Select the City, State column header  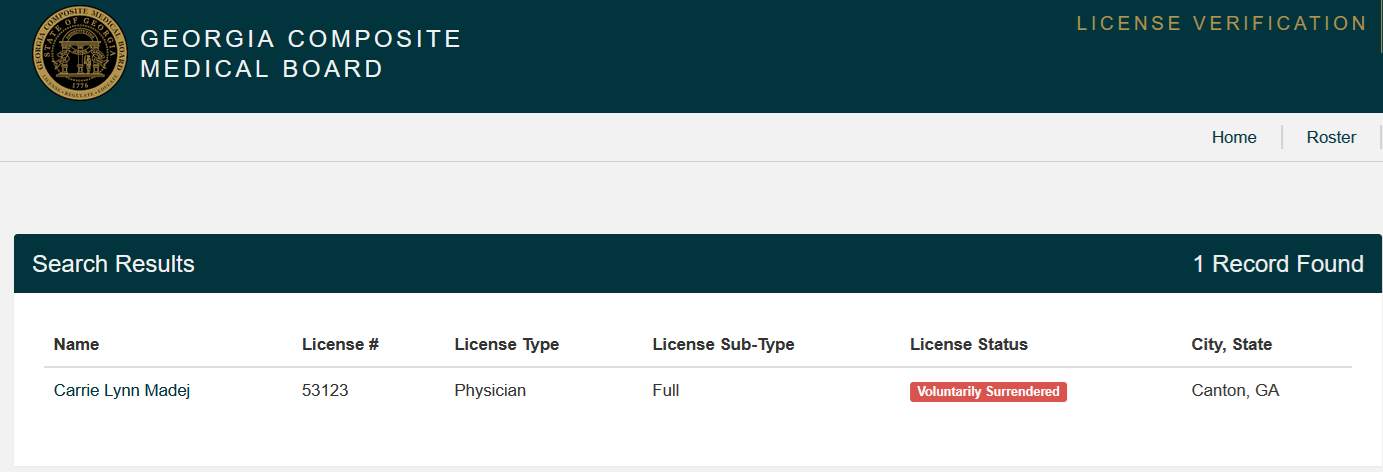coord(1231,345)
